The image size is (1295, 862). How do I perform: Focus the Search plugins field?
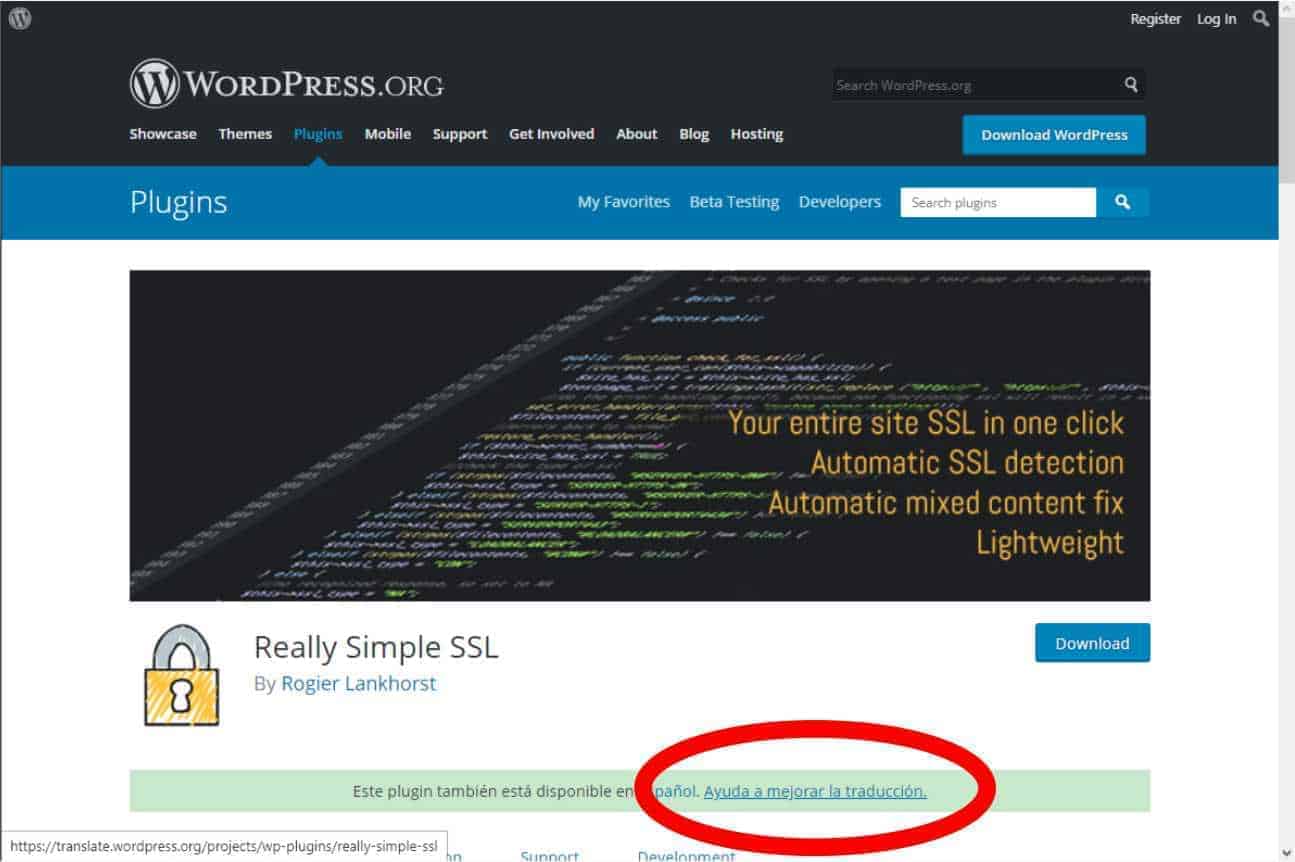[998, 202]
